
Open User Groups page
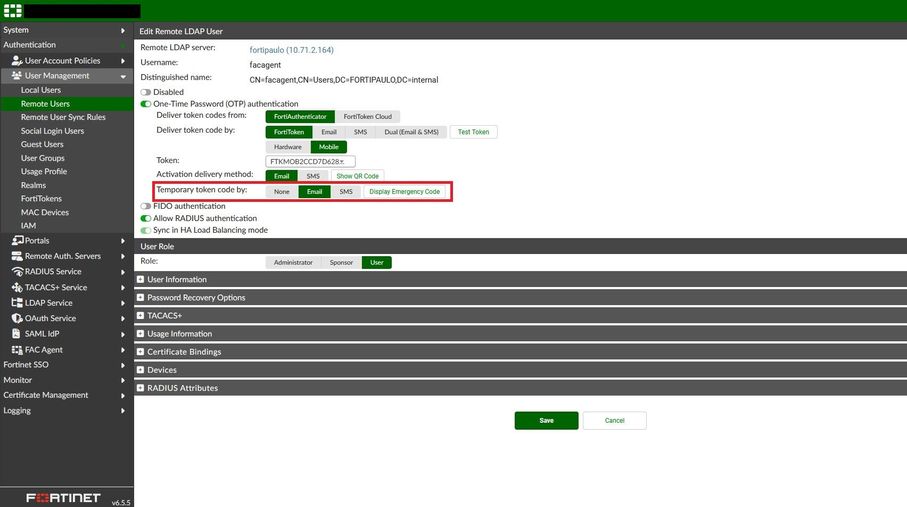pos(42,158)
